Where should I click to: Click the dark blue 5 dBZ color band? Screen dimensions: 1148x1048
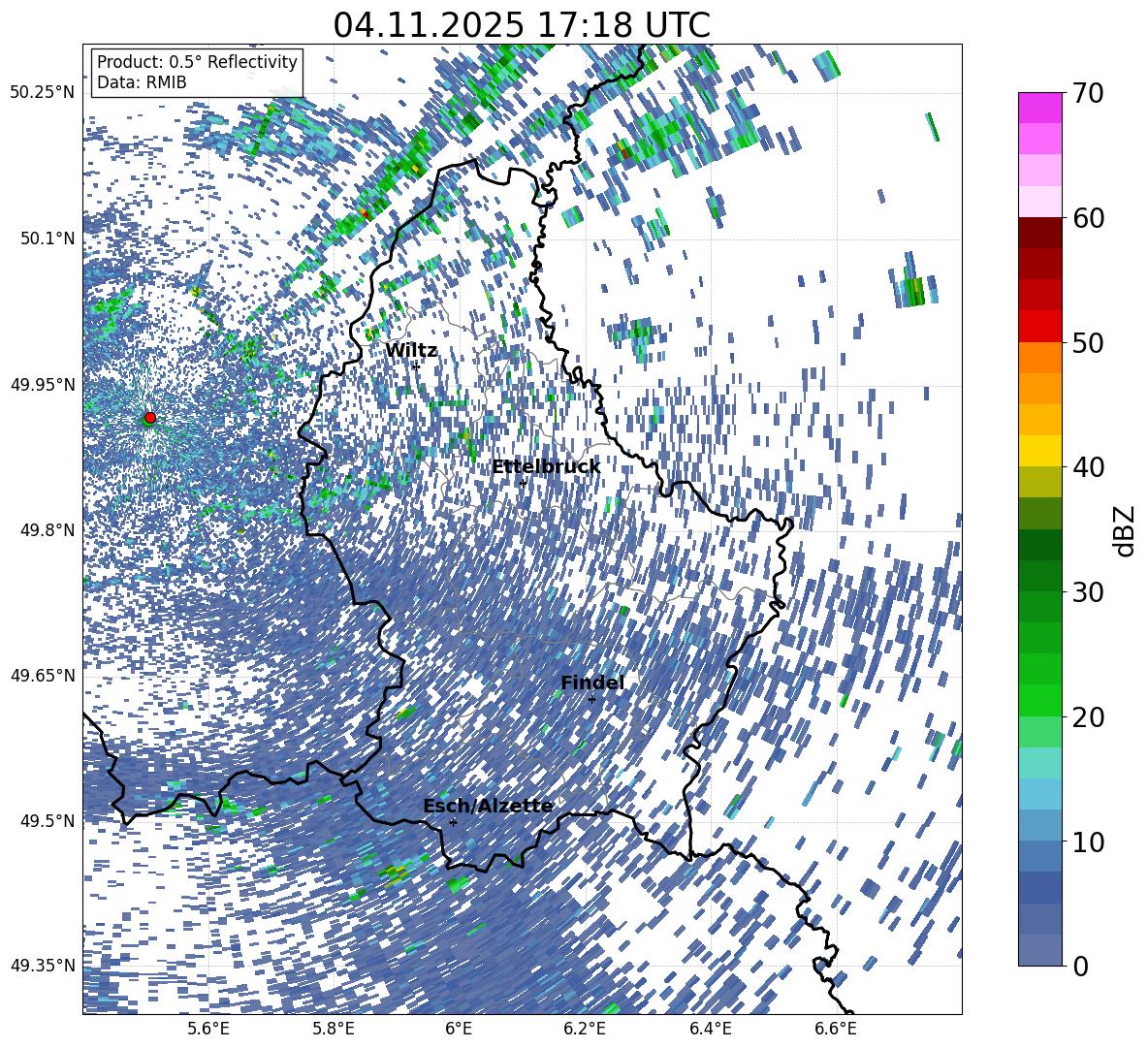click(x=1039, y=887)
